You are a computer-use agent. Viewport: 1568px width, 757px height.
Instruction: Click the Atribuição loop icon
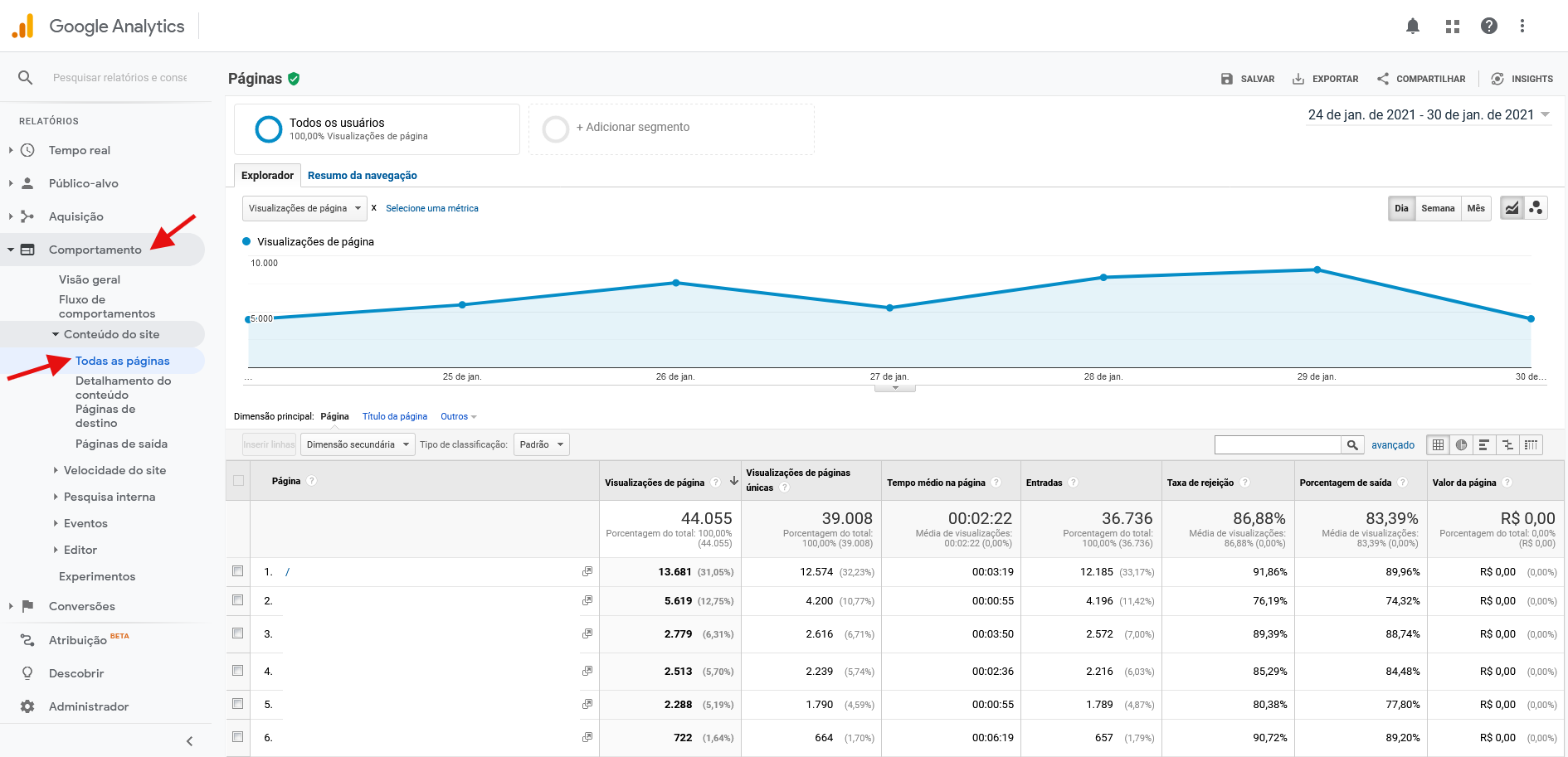(x=27, y=640)
